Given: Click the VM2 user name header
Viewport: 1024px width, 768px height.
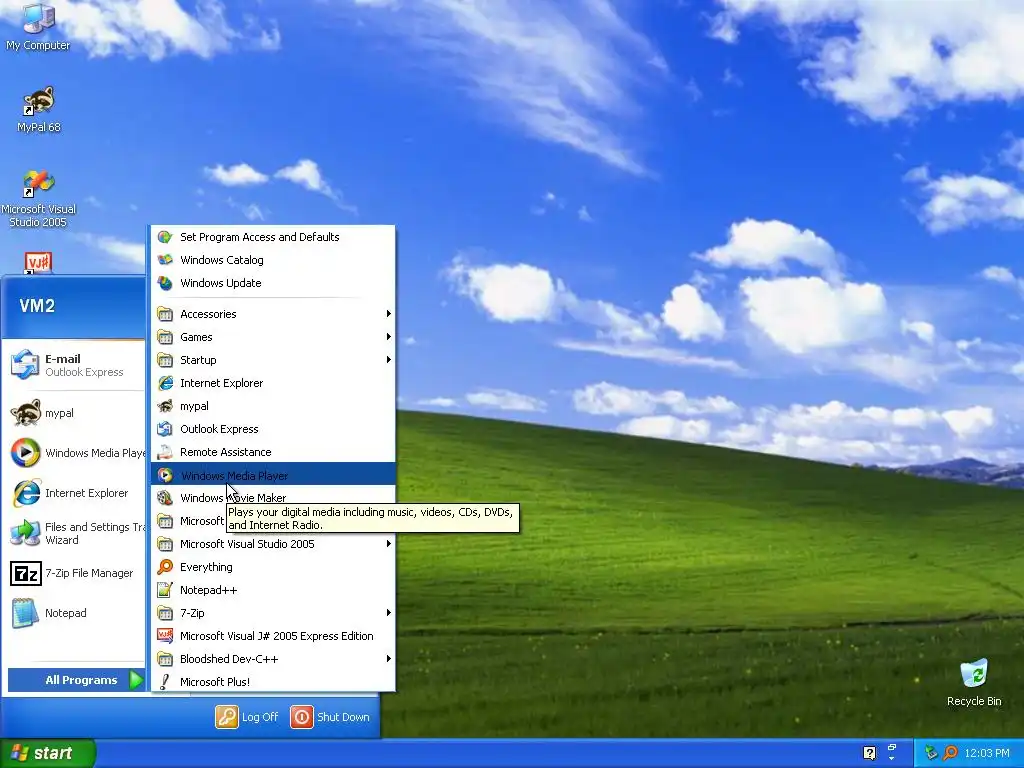Looking at the screenshot, I should click(37, 306).
